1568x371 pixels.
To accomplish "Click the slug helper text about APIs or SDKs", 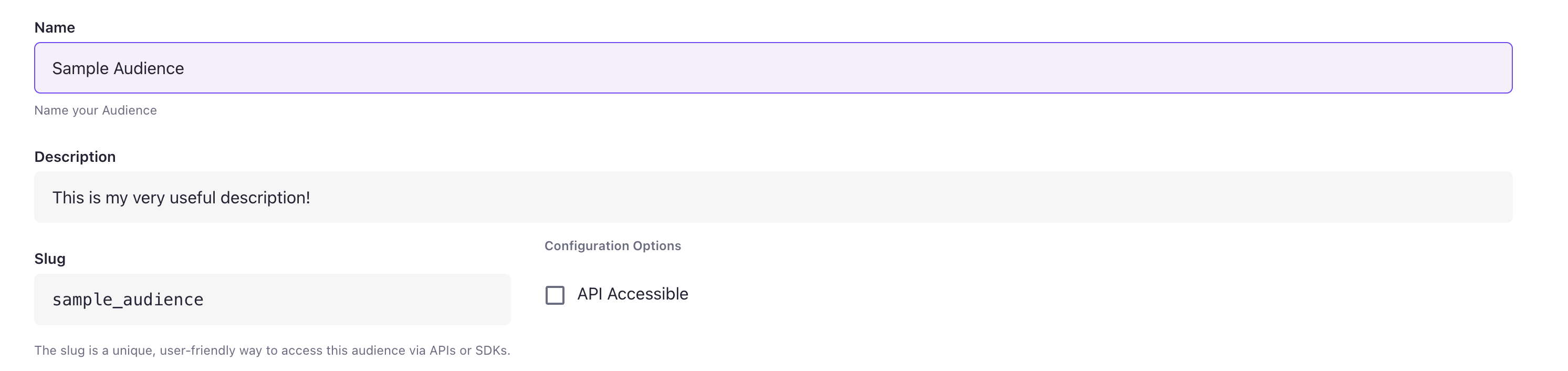I will pyautogui.click(x=272, y=351).
